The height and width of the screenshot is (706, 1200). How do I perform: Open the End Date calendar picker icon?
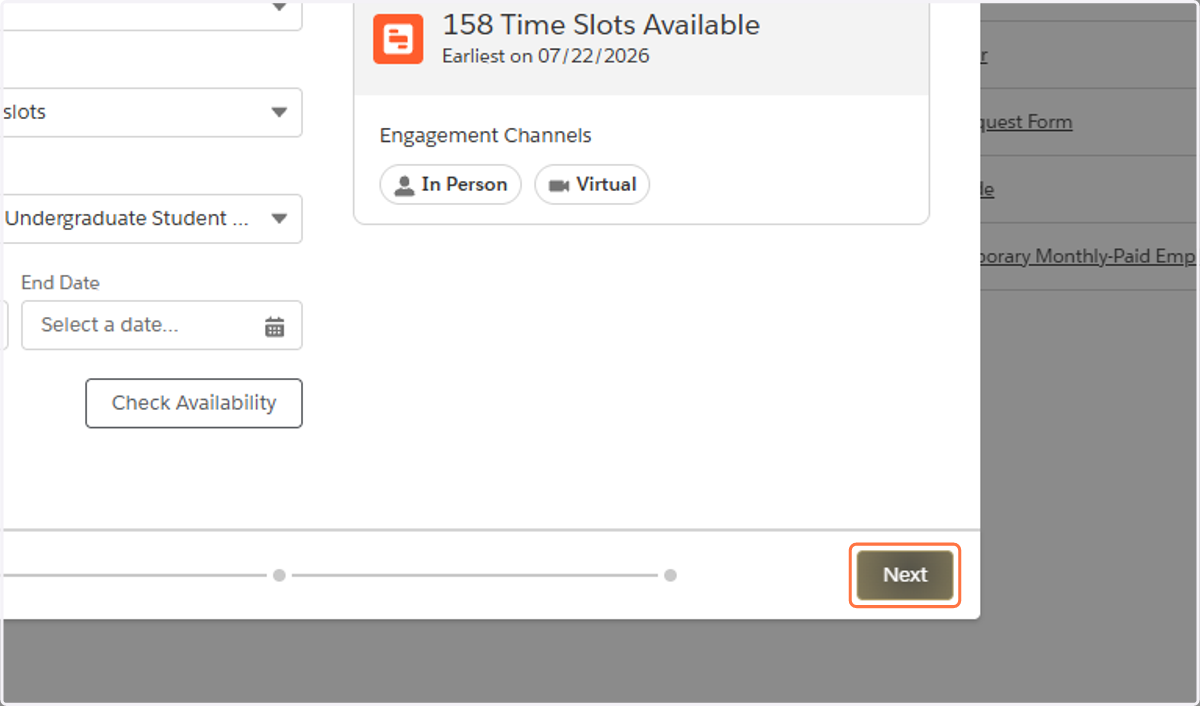click(275, 326)
